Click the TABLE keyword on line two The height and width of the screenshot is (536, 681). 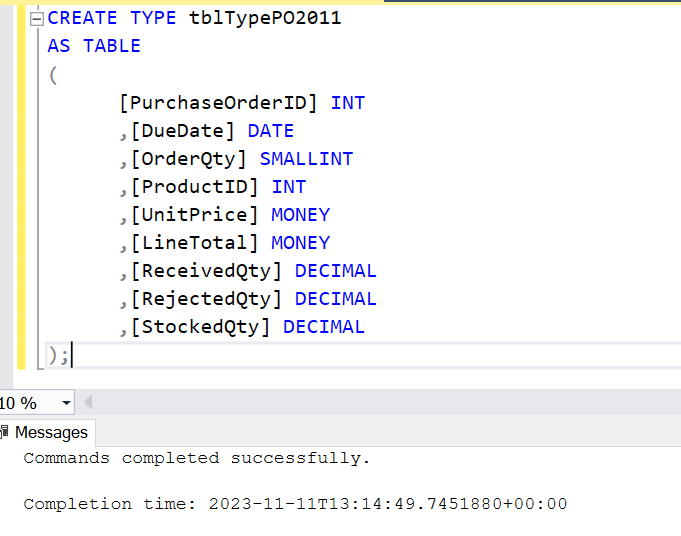point(111,46)
